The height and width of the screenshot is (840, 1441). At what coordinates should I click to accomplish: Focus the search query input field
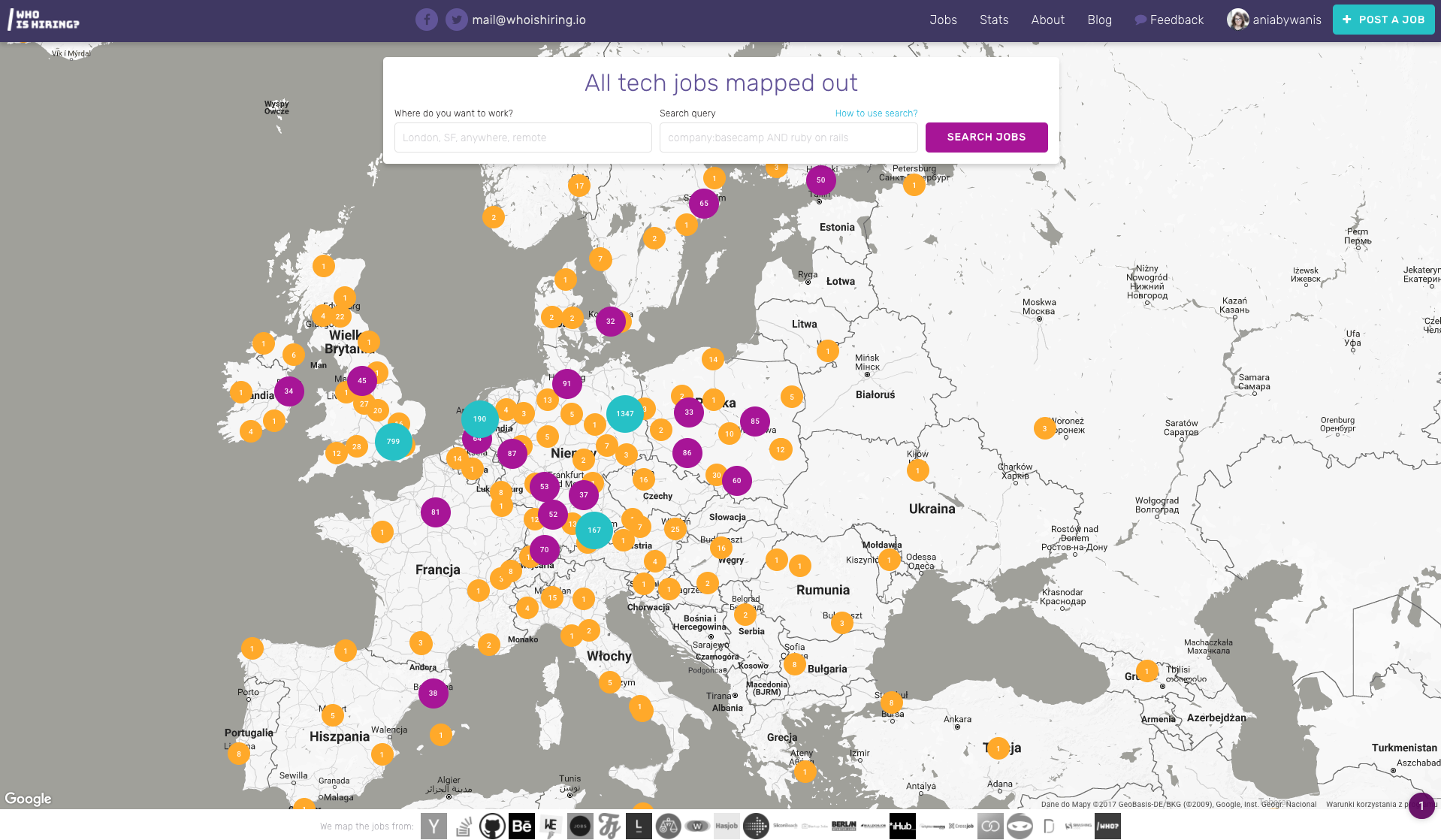coord(789,137)
